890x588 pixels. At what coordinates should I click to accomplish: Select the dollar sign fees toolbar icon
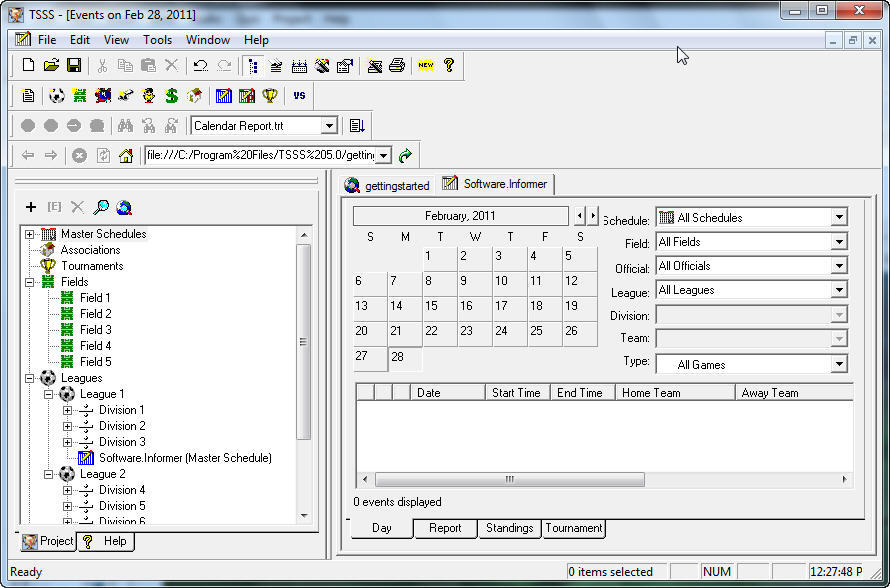pos(170,95)
